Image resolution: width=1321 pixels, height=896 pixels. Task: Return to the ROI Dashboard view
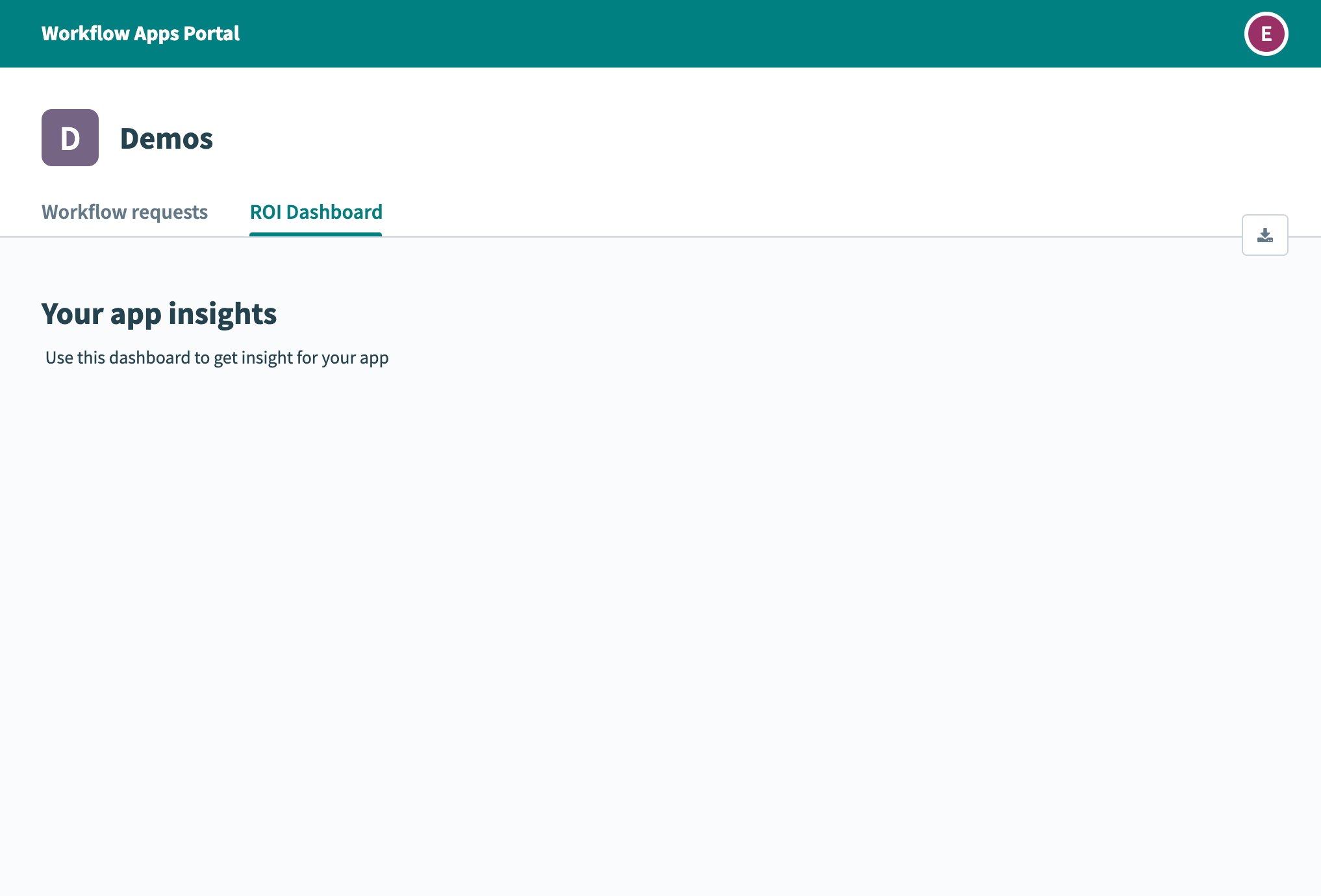coord(316,212)
